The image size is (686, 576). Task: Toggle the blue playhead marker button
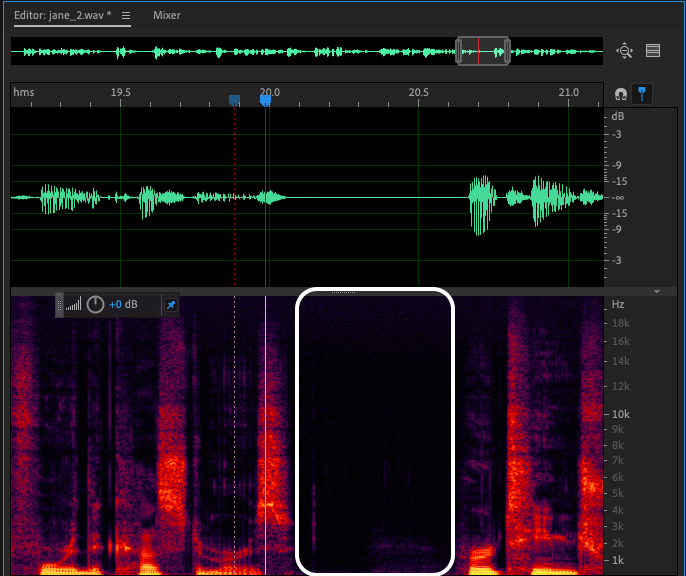[x=641, y=94]
